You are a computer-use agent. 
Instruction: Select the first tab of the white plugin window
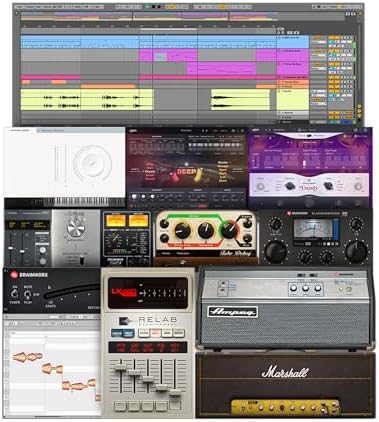21,130
